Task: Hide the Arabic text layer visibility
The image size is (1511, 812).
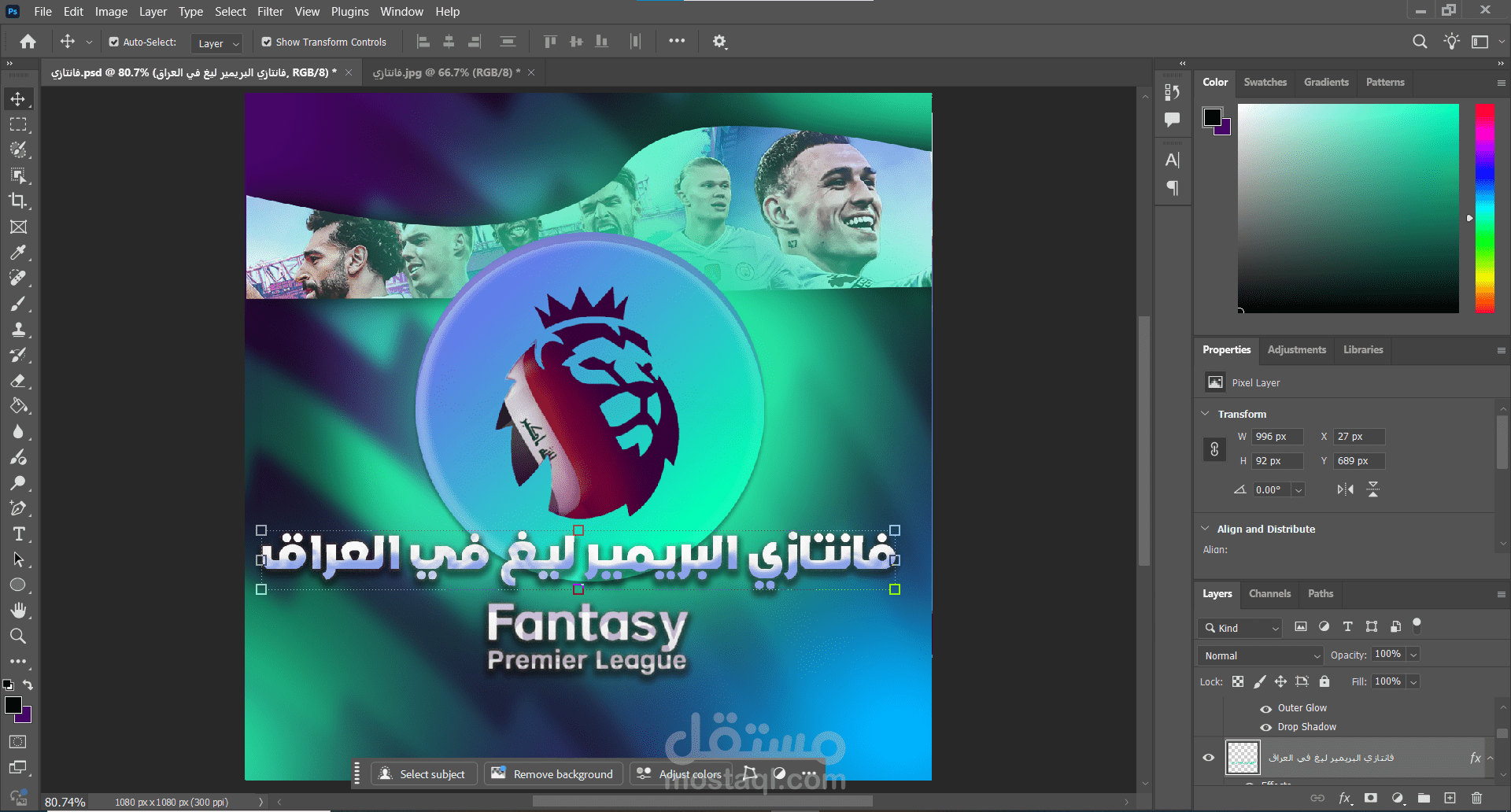Action: click(1209, 758)
